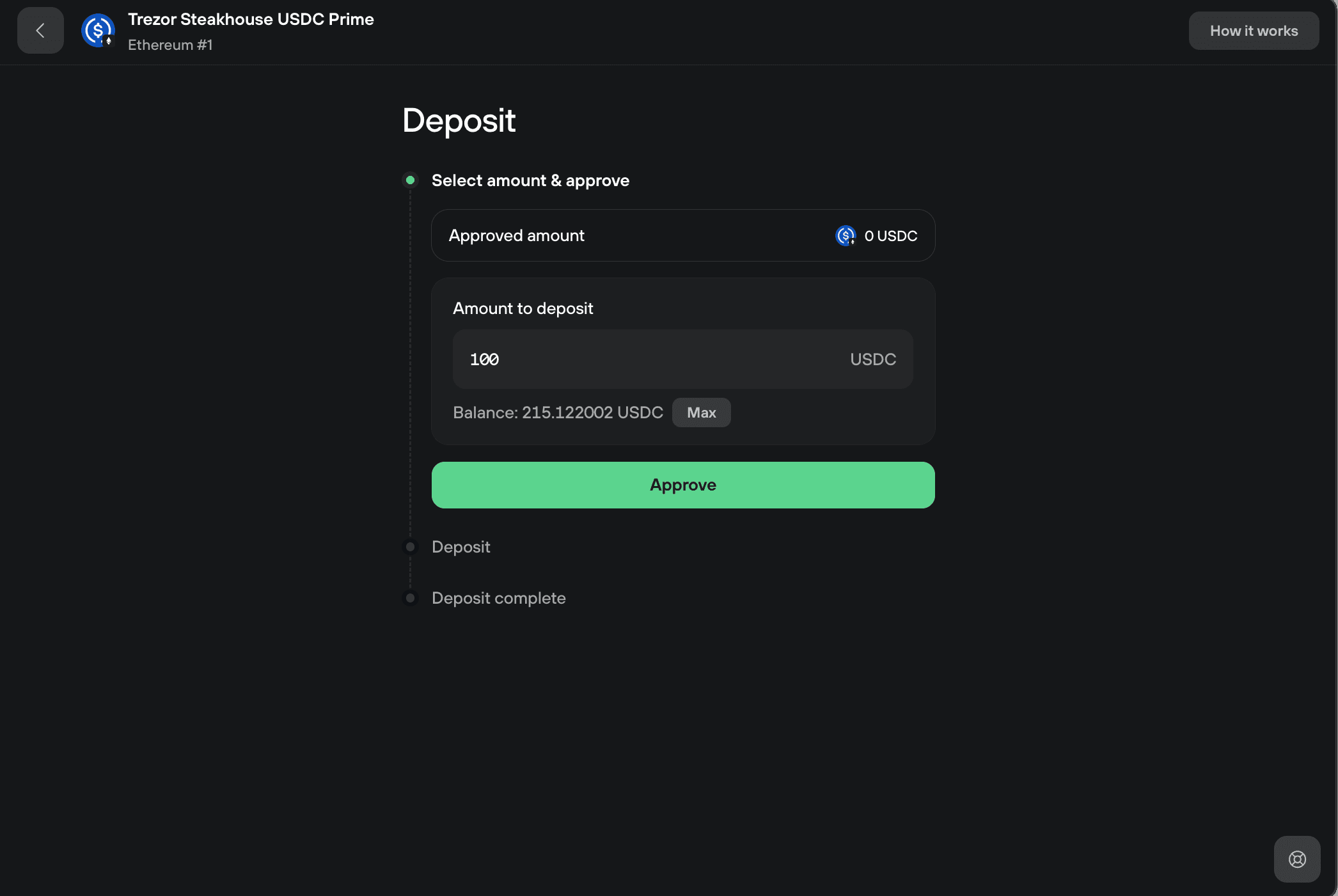1338x896 pixels.
Task: Click the Ethereum #1 account label
Action: [170, 45]
